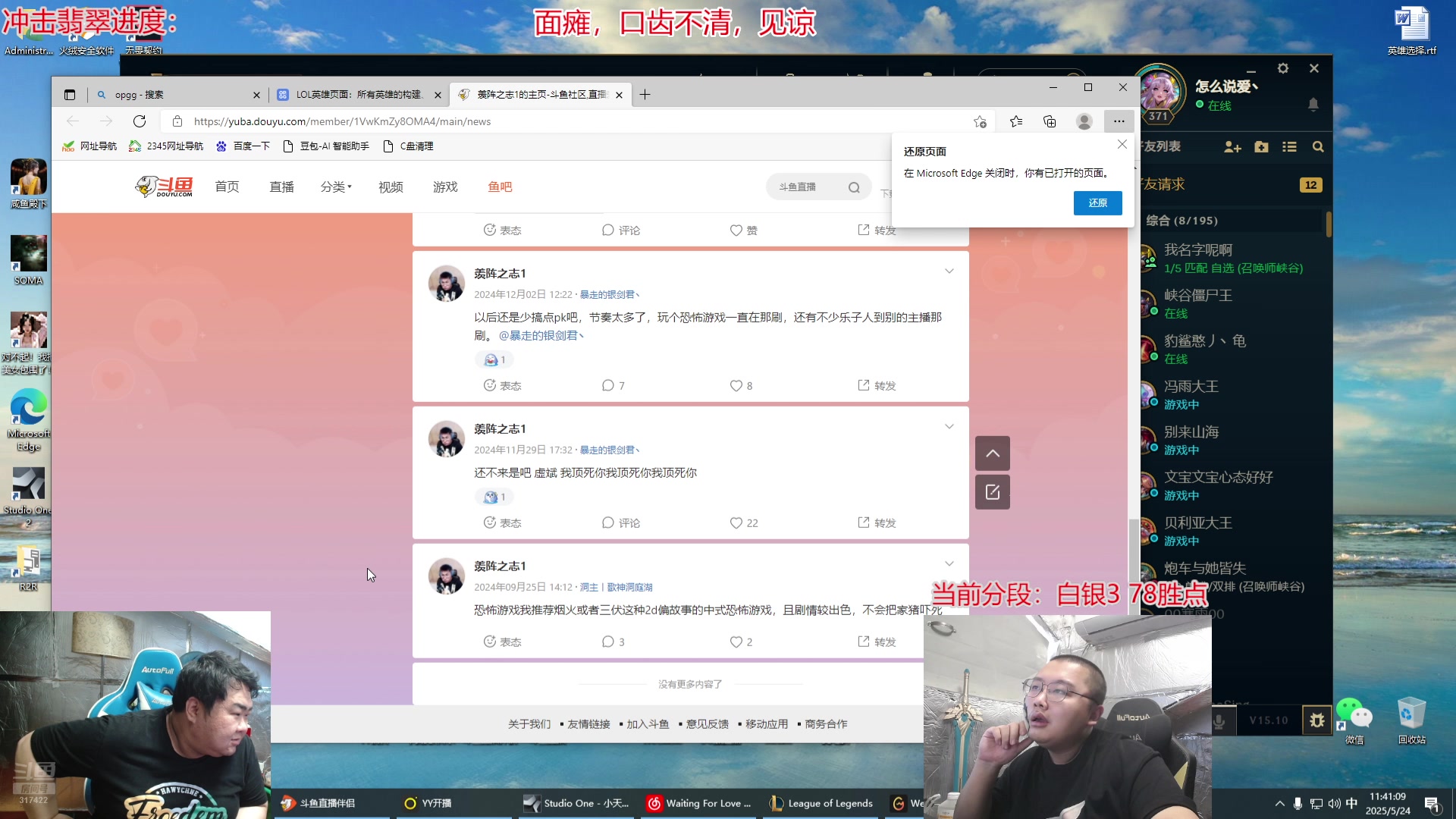Open Microsoft Edge desktop shortcut
This screenshot has height=819, width=1456.
[29, 419]
